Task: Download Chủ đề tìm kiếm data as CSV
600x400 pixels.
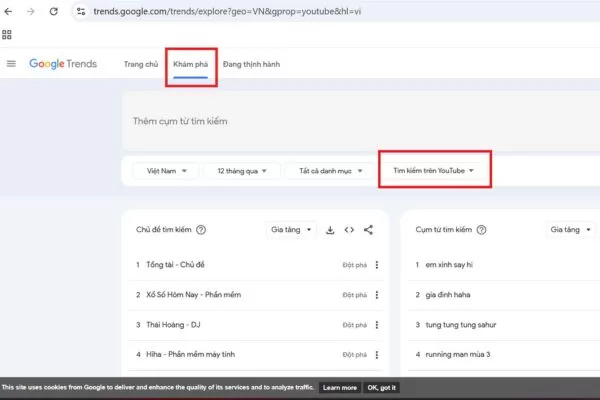Action: tap(330, 230)
